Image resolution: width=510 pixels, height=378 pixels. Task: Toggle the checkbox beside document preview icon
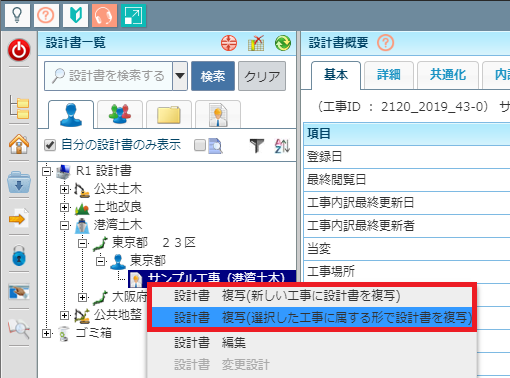coord(200,145)
